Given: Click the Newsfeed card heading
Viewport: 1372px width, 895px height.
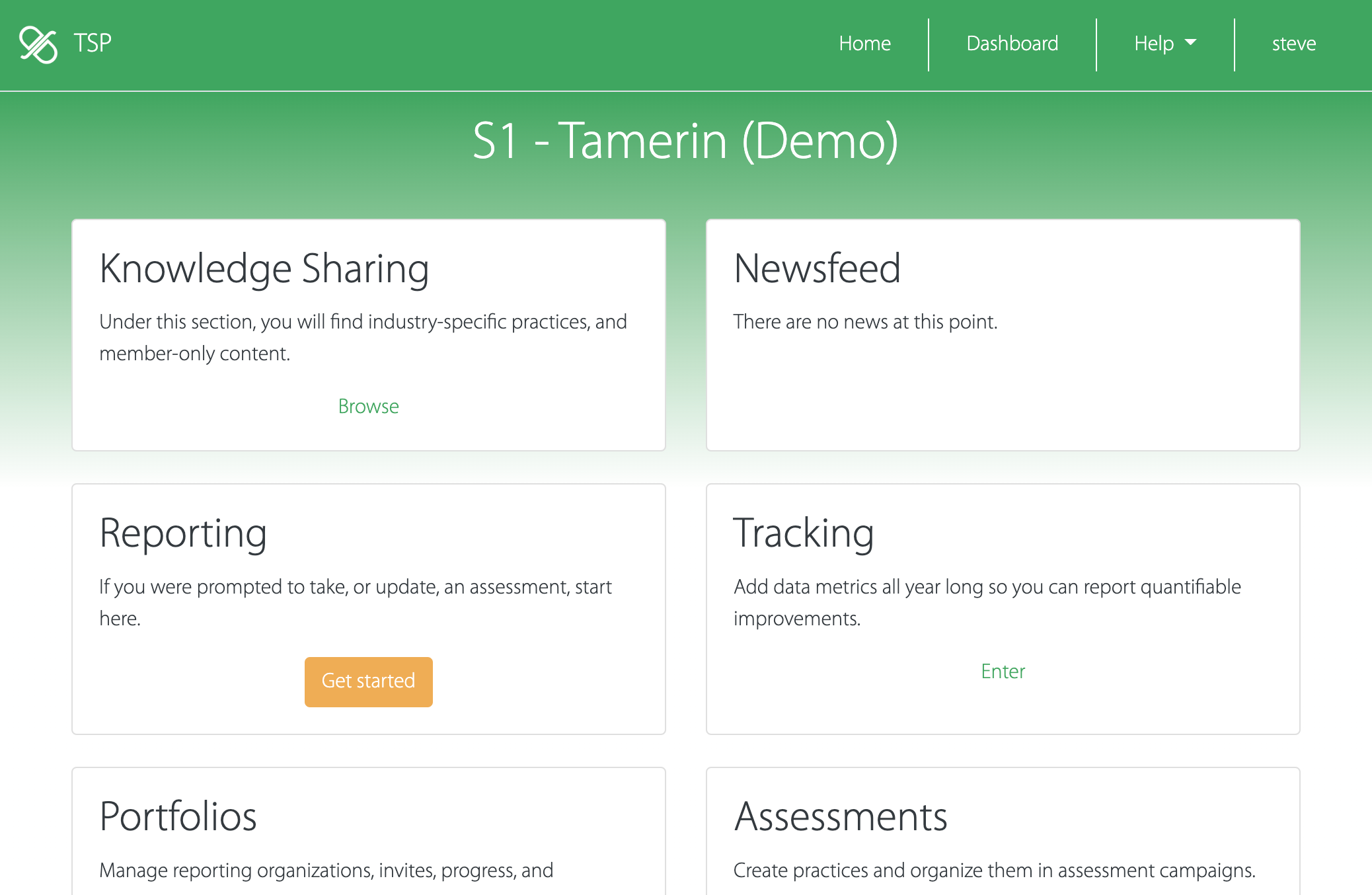Looking at the screenshot, I should (x=817, y=269).
